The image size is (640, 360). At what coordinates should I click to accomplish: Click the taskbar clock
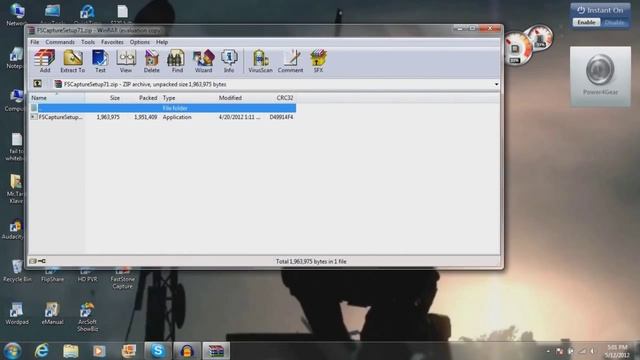click(618, 351)
